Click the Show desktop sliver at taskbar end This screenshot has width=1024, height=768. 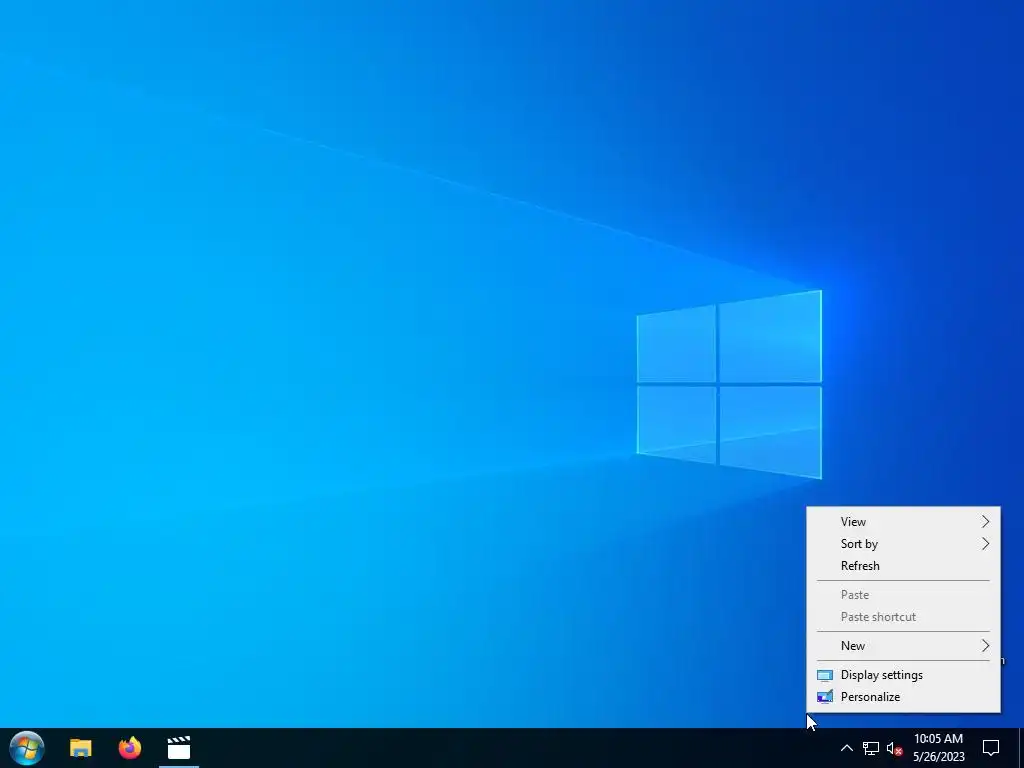[x=1021, y=748]
